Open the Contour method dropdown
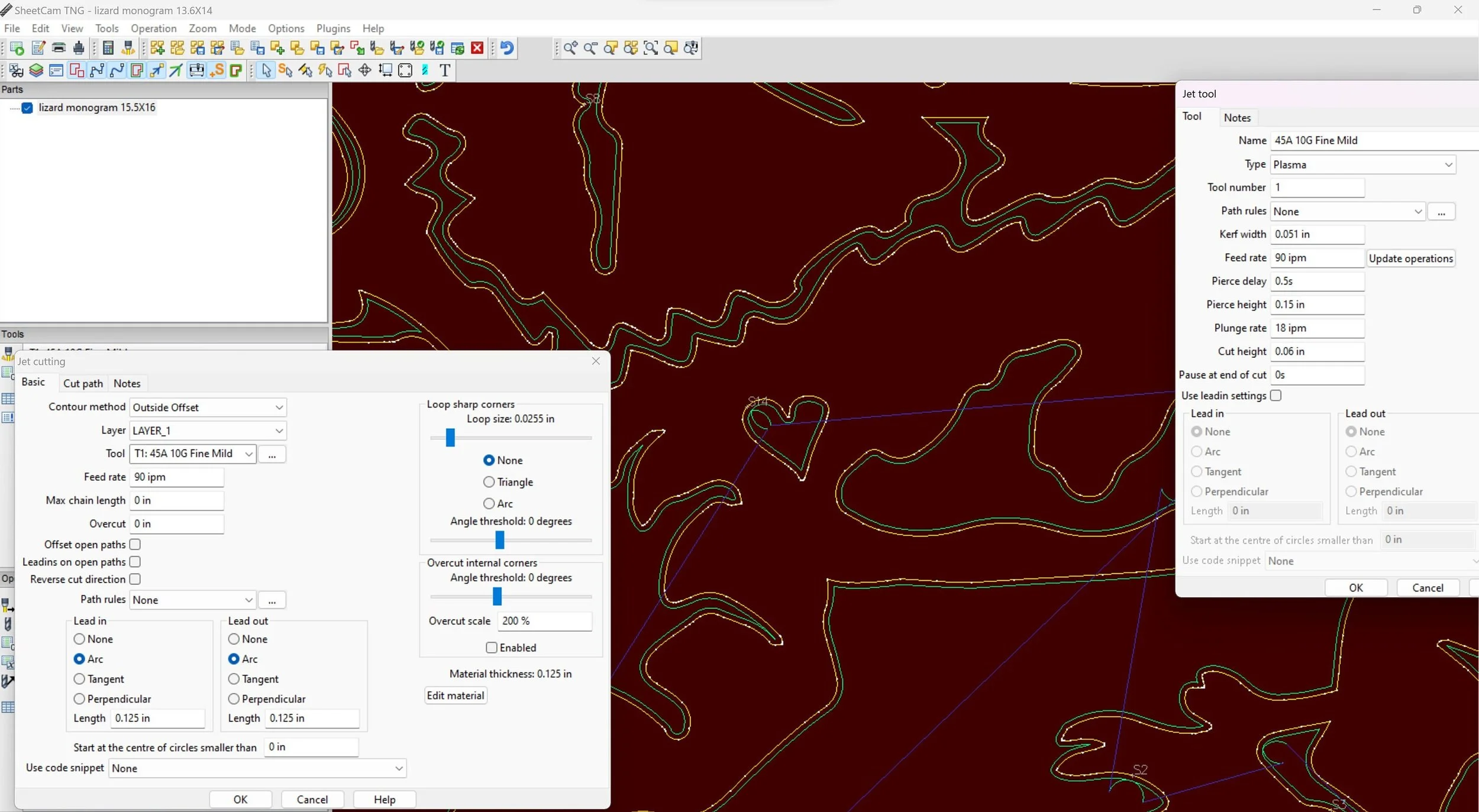The height and width of the screenshot is (812, 1479). (208, 407)
